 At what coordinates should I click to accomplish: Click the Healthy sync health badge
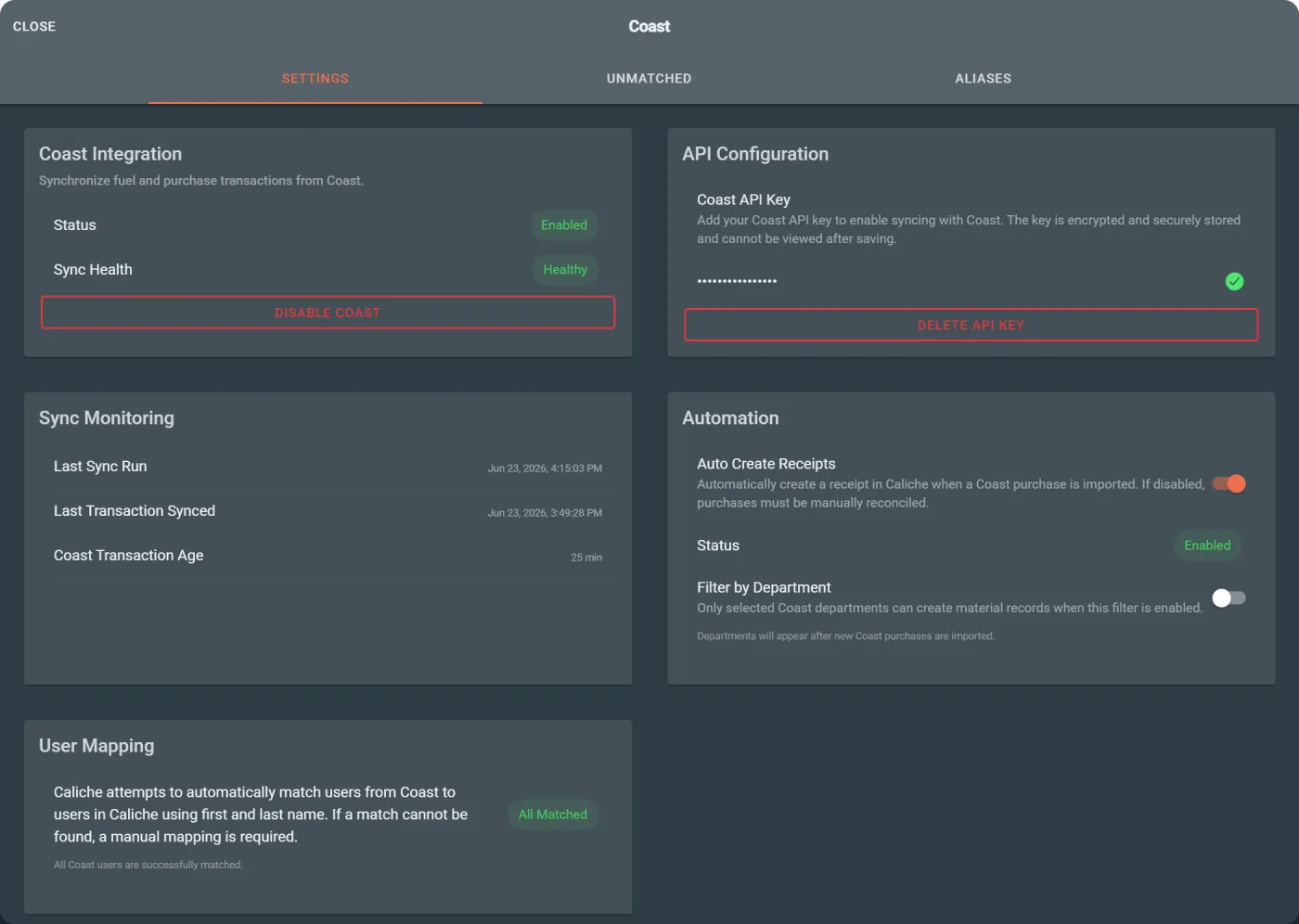point(565,270)
